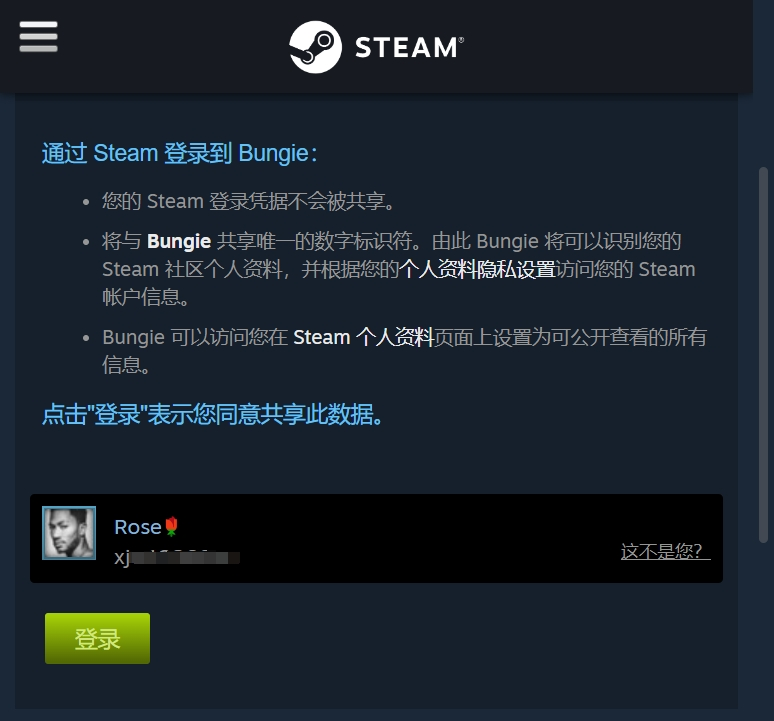Open the 个人资料隐私设置 link
The height and width of the screenshot is (721, 774).
[477, 269]
